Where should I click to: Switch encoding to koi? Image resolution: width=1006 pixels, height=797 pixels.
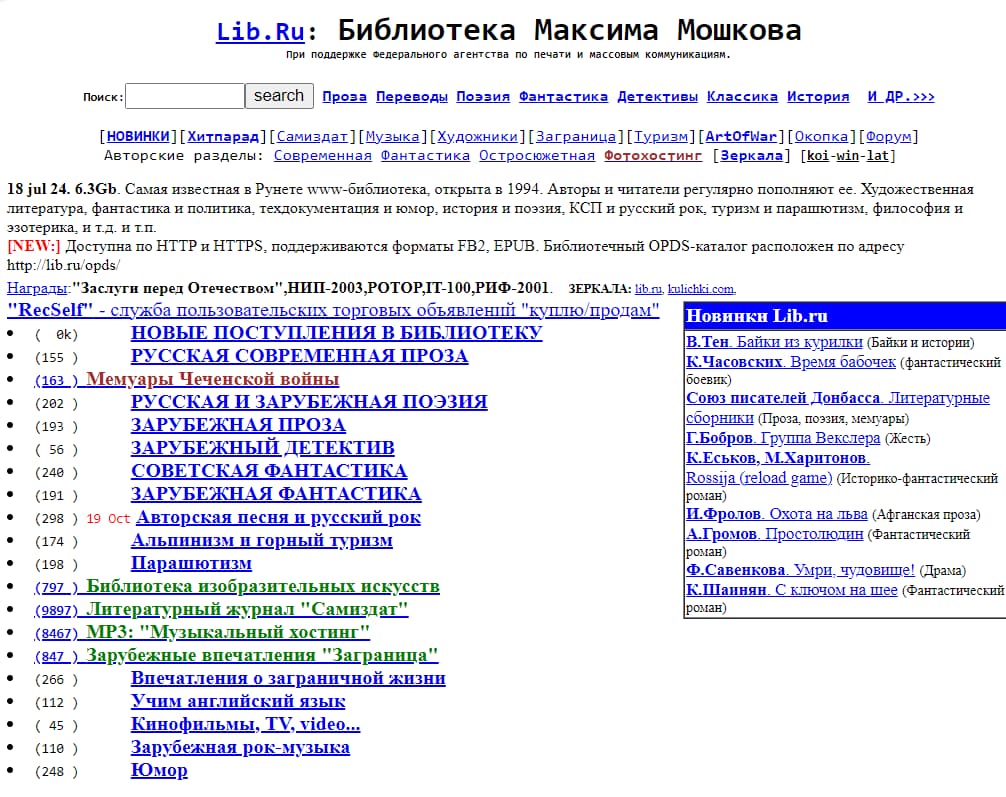(818, 156)
